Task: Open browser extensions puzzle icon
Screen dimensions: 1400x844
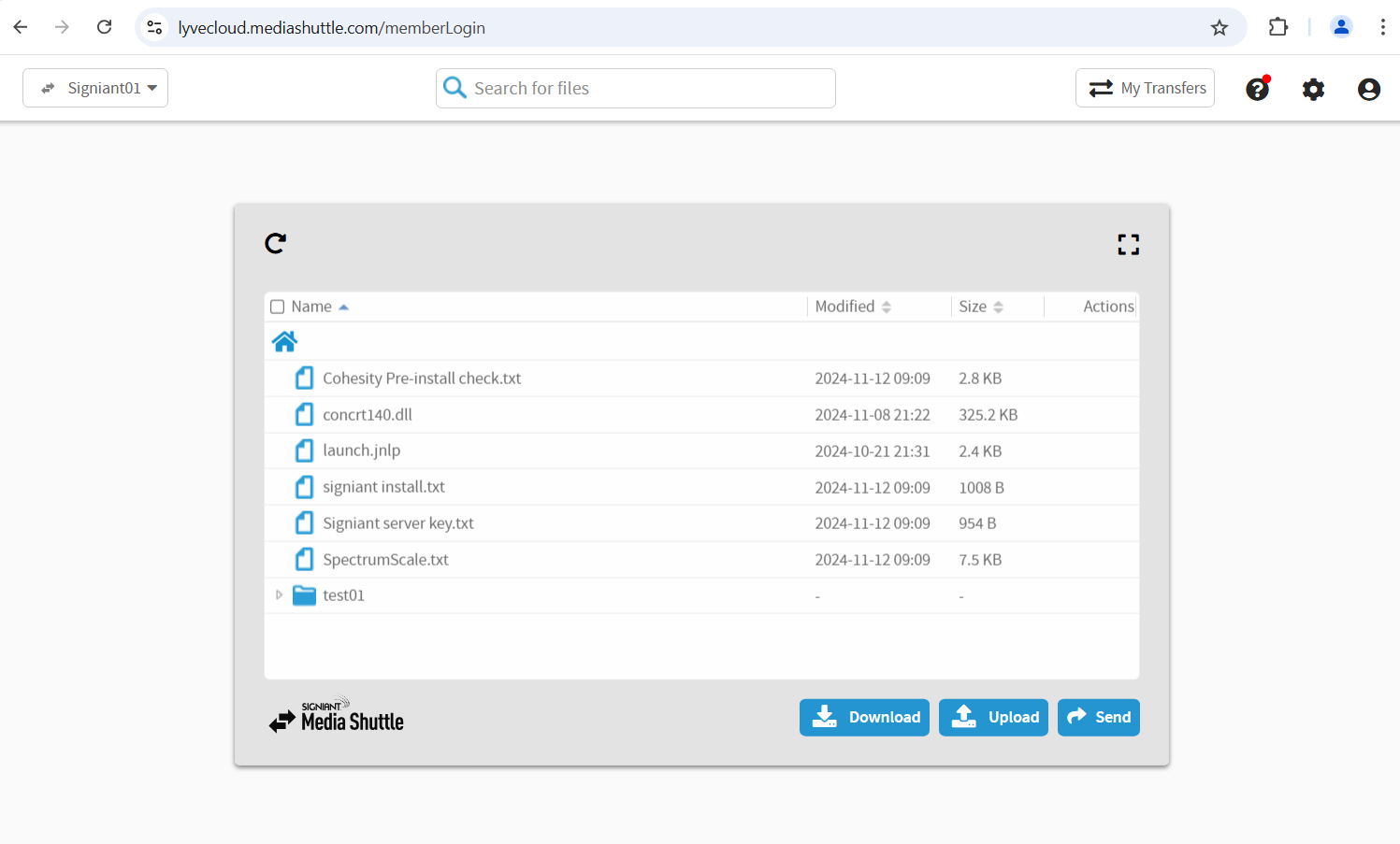Action: (x=1277, y=28)
